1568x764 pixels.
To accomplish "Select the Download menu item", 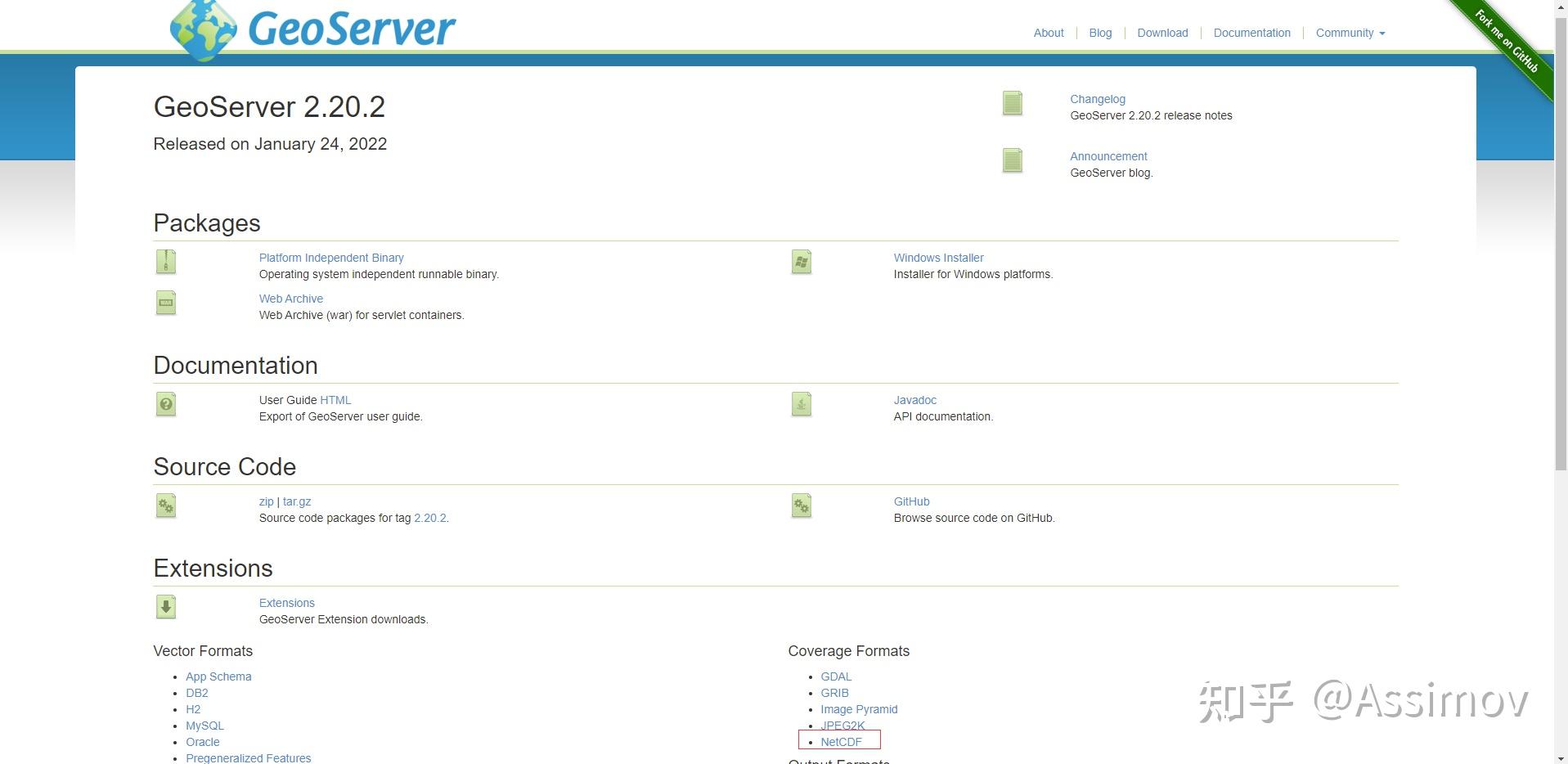I will [1162, 33].
